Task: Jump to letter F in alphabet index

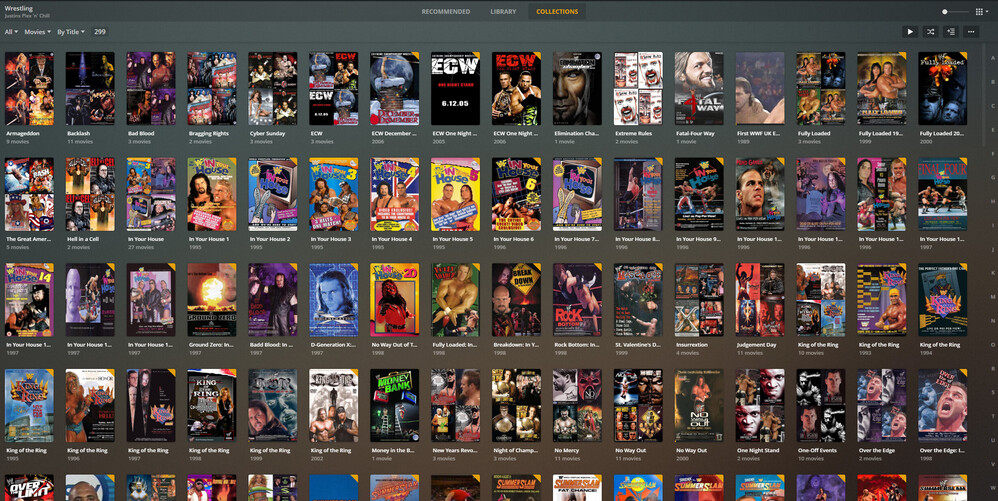Action: (x=992, y=153)
